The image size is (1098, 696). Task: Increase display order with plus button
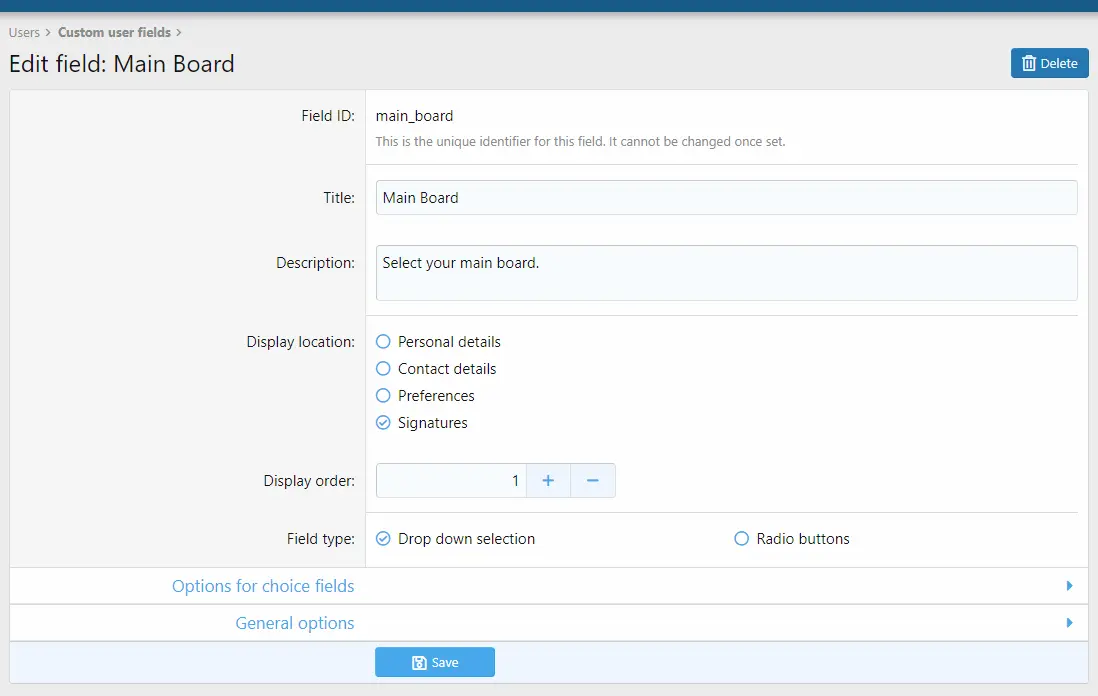tap(548, 480)
